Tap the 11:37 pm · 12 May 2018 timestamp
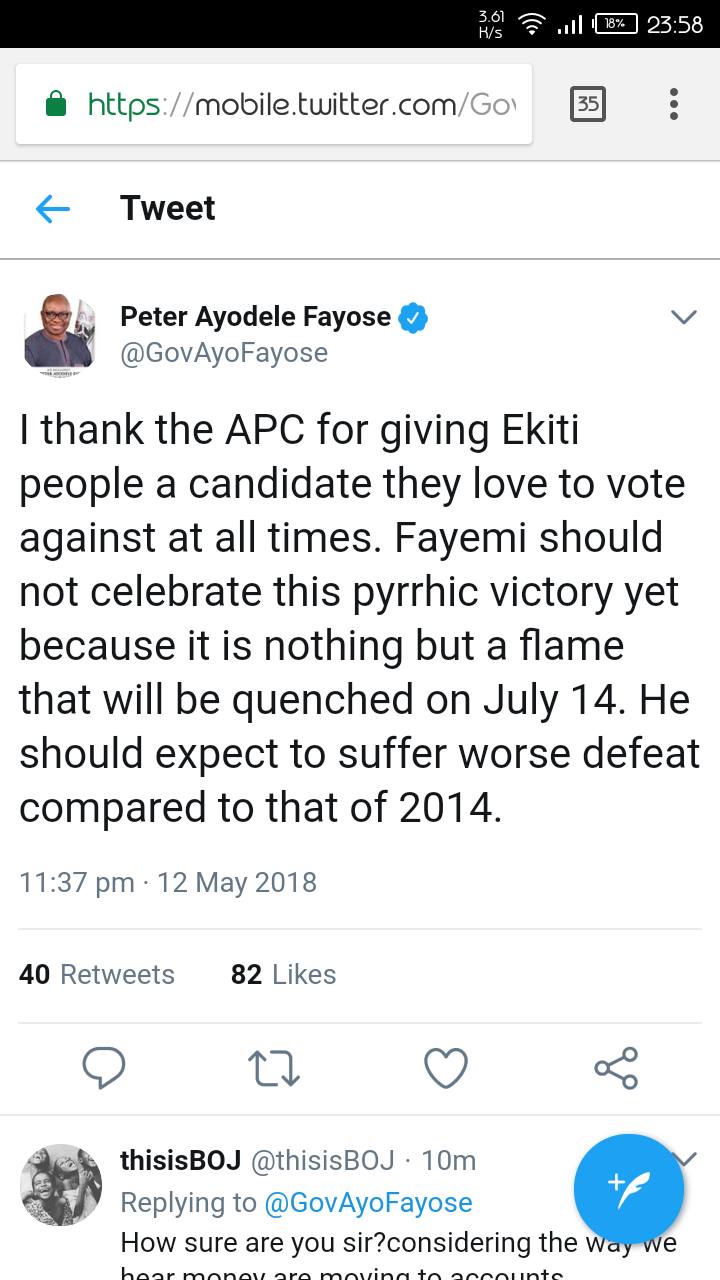Screen dimensions: 720x1280 pos(168,883)
